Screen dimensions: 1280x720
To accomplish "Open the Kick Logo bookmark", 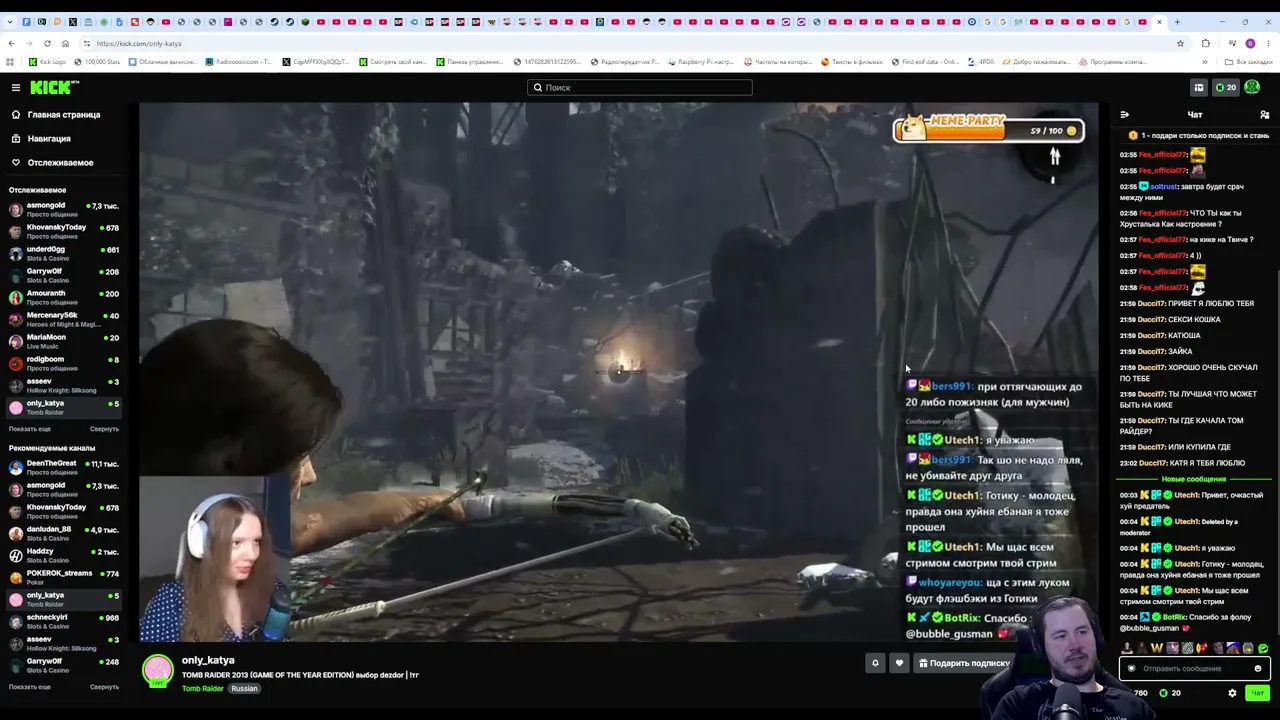I will [x=48, y=62].
